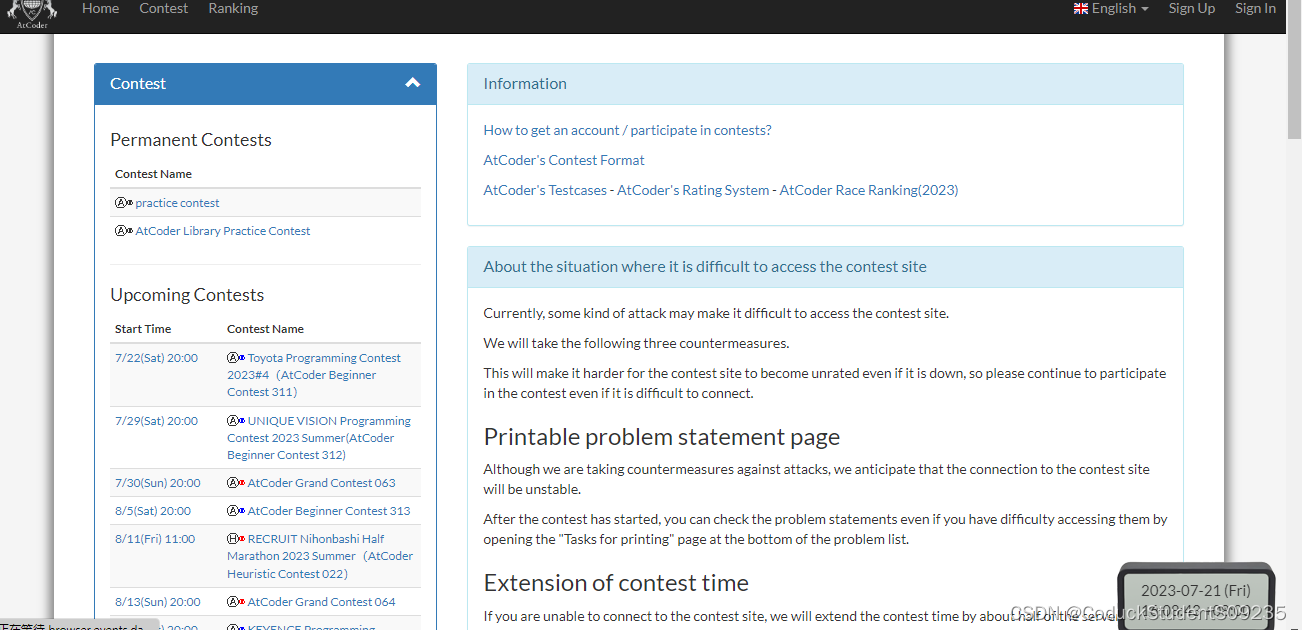
Task: Click Sign Up in the navbar
Action: [1192, 8]
